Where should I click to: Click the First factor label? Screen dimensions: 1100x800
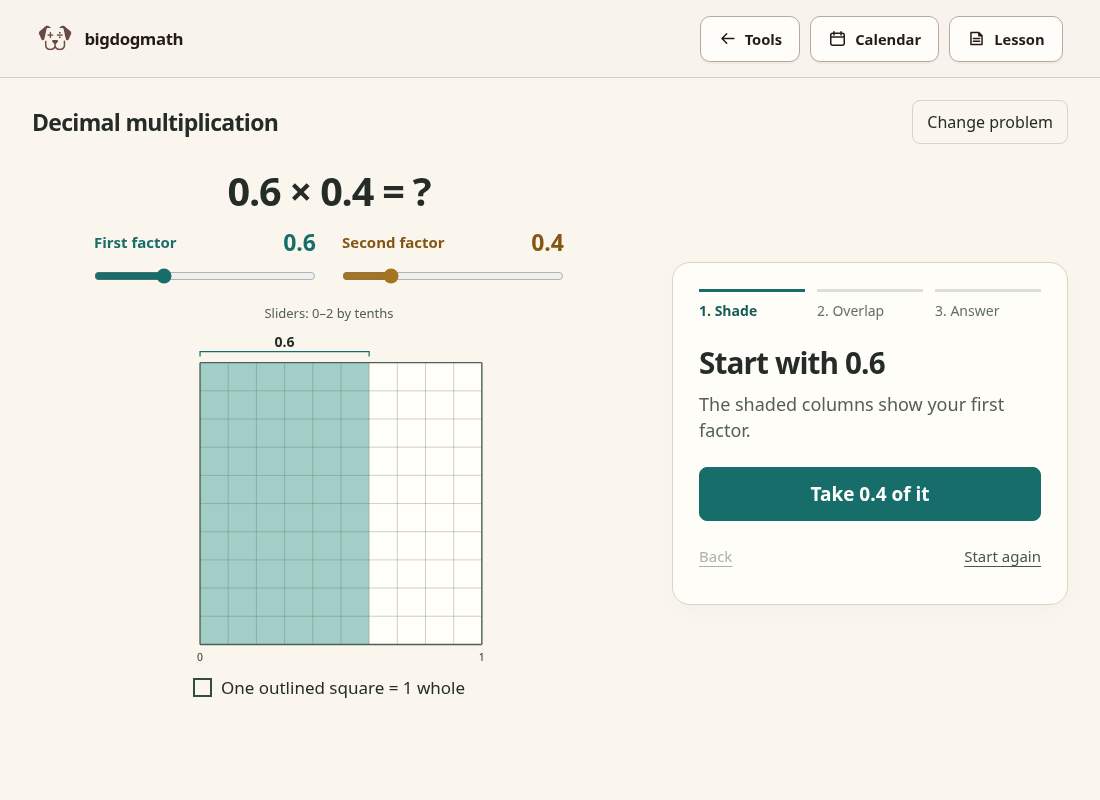click(135, 243)
